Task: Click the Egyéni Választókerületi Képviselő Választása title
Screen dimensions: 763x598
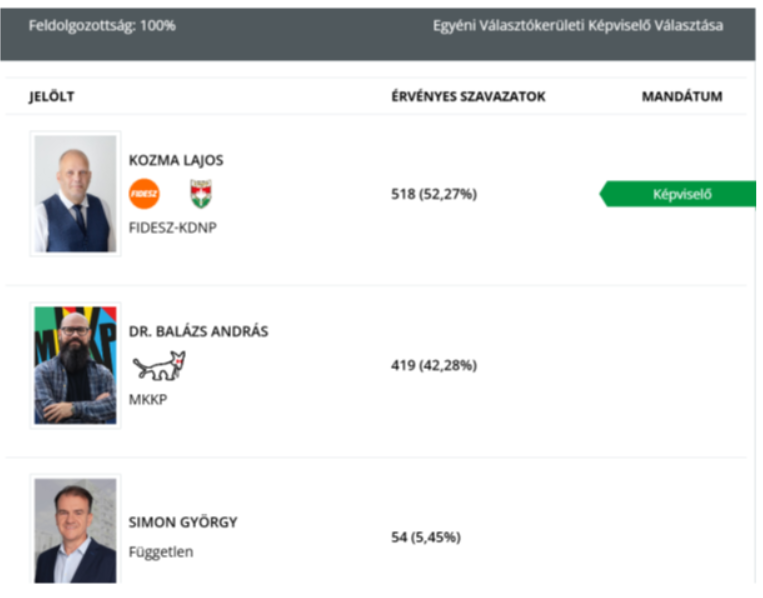Action: coord(578,25)
